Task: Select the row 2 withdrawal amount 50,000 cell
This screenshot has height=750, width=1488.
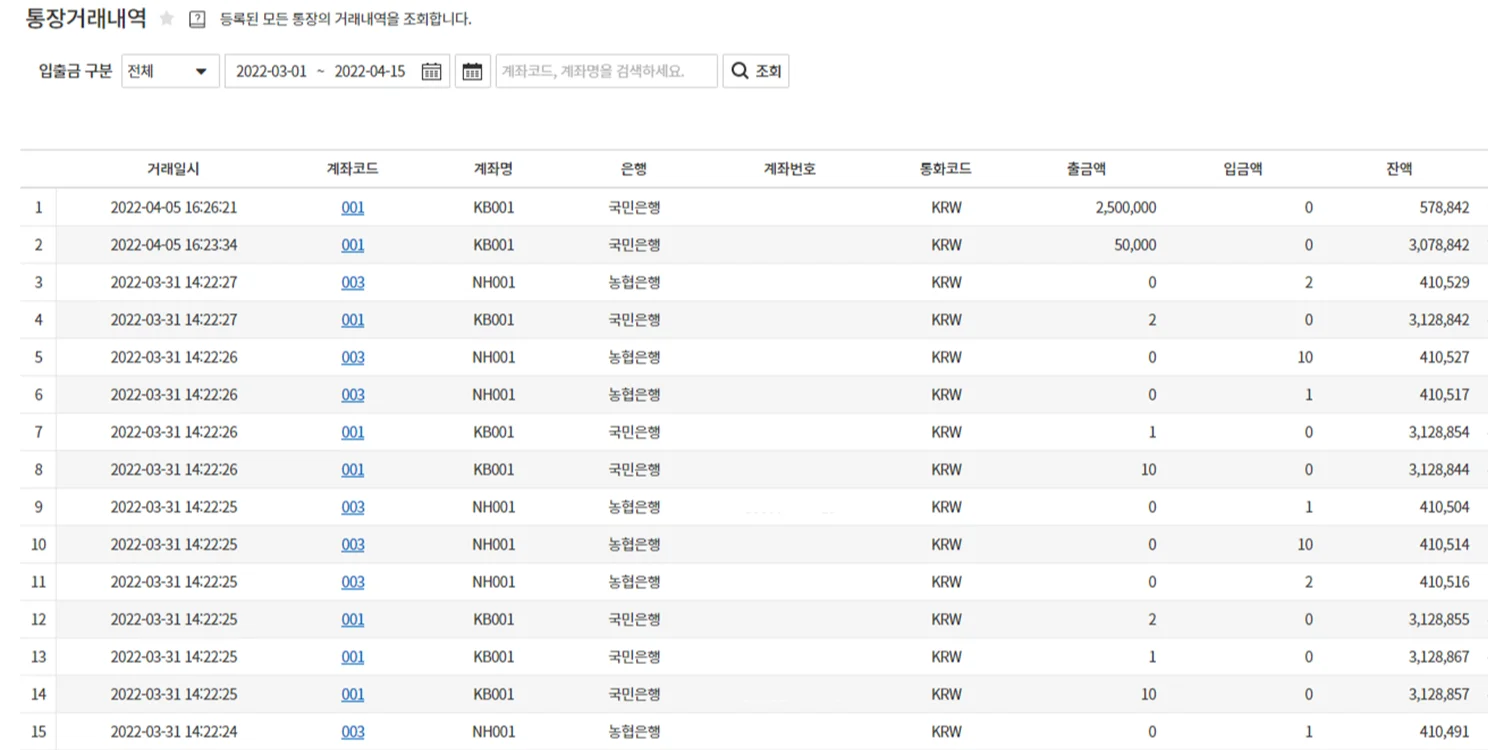Action: coord(1135,245)
